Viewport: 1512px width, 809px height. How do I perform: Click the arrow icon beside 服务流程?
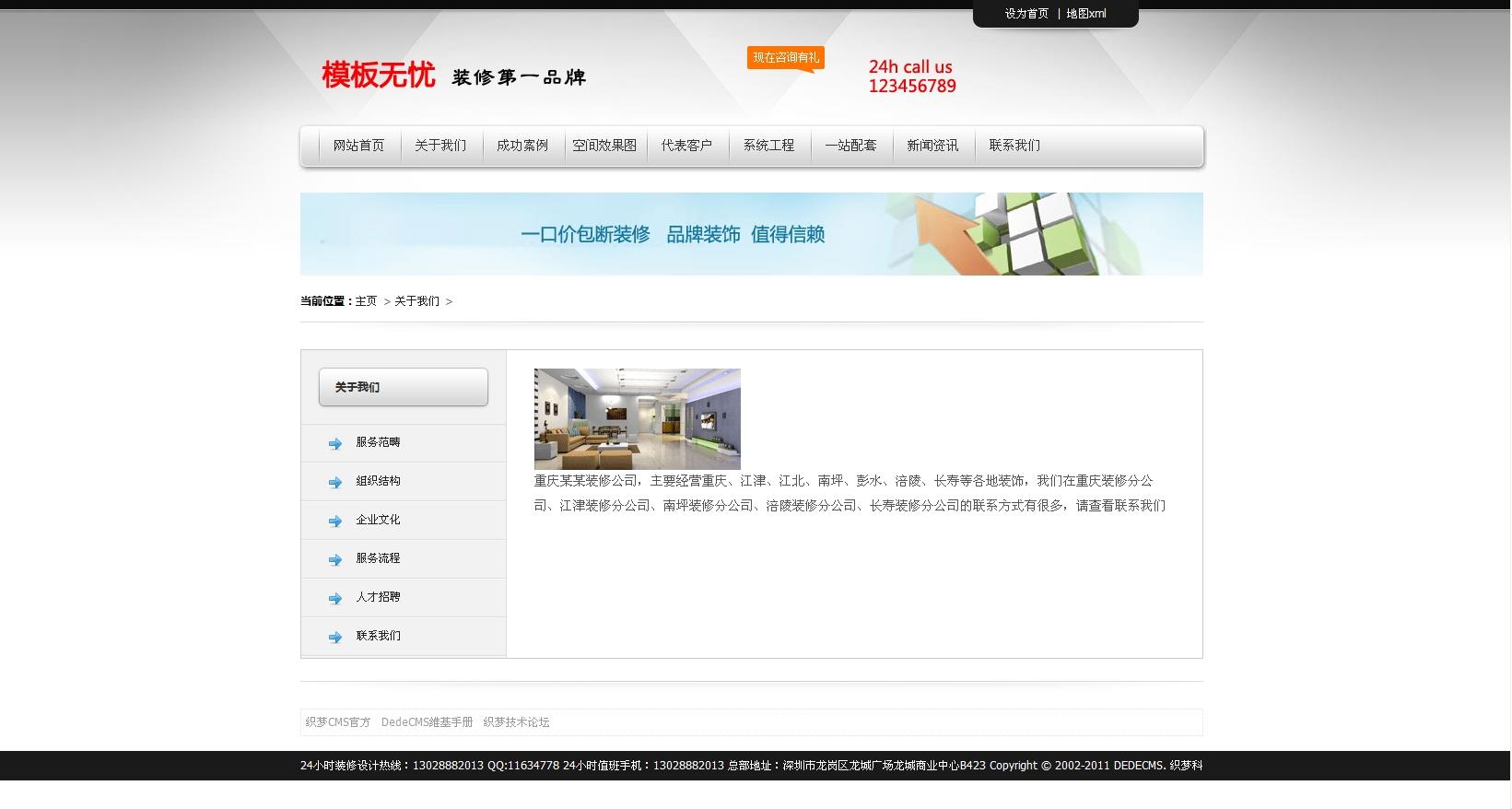tap(335, 559)
